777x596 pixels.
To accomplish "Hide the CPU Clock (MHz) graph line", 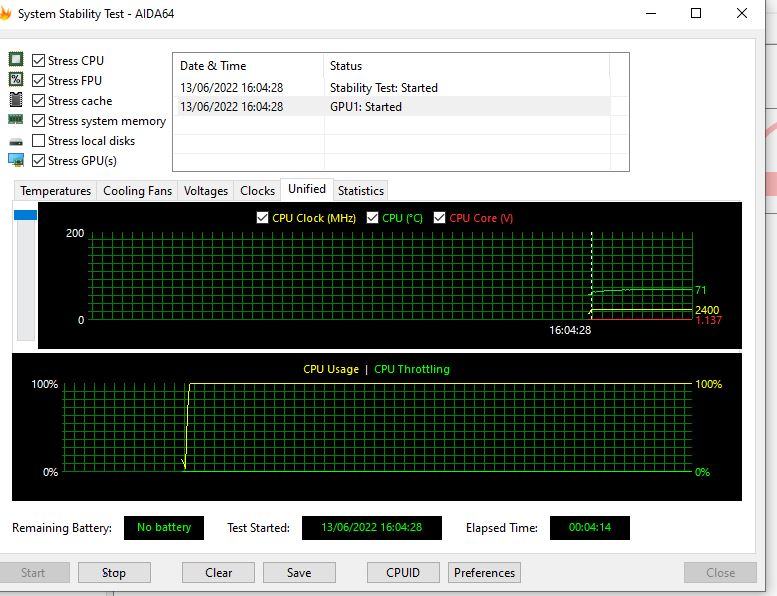I will pyautogui.click(x=263, y=217).
